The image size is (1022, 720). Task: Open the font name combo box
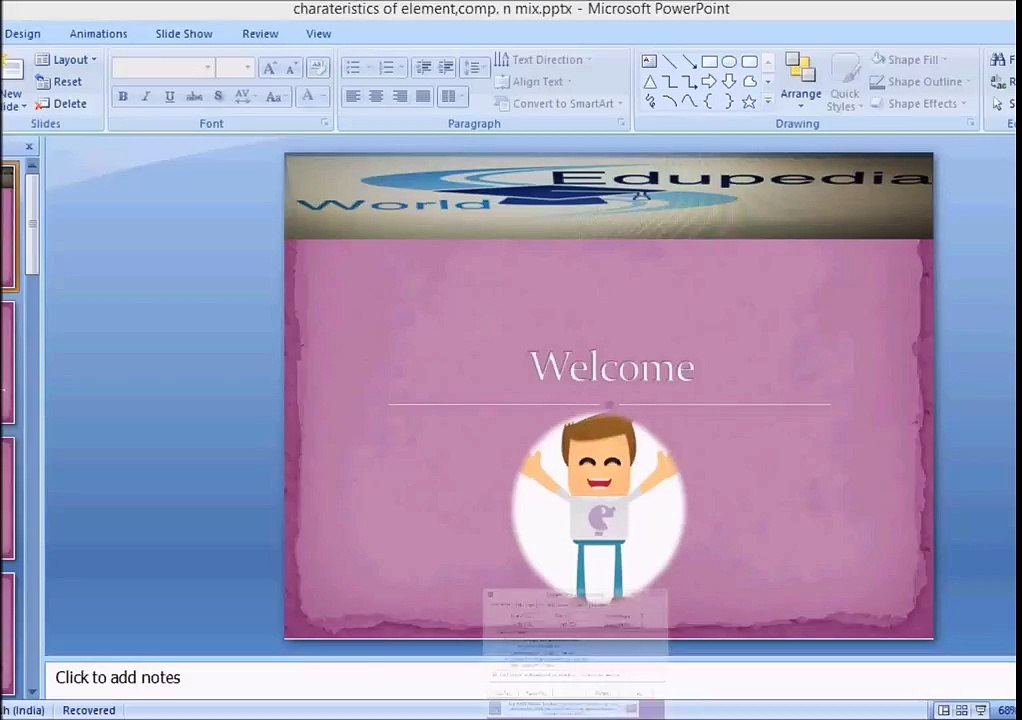[163, 68]
